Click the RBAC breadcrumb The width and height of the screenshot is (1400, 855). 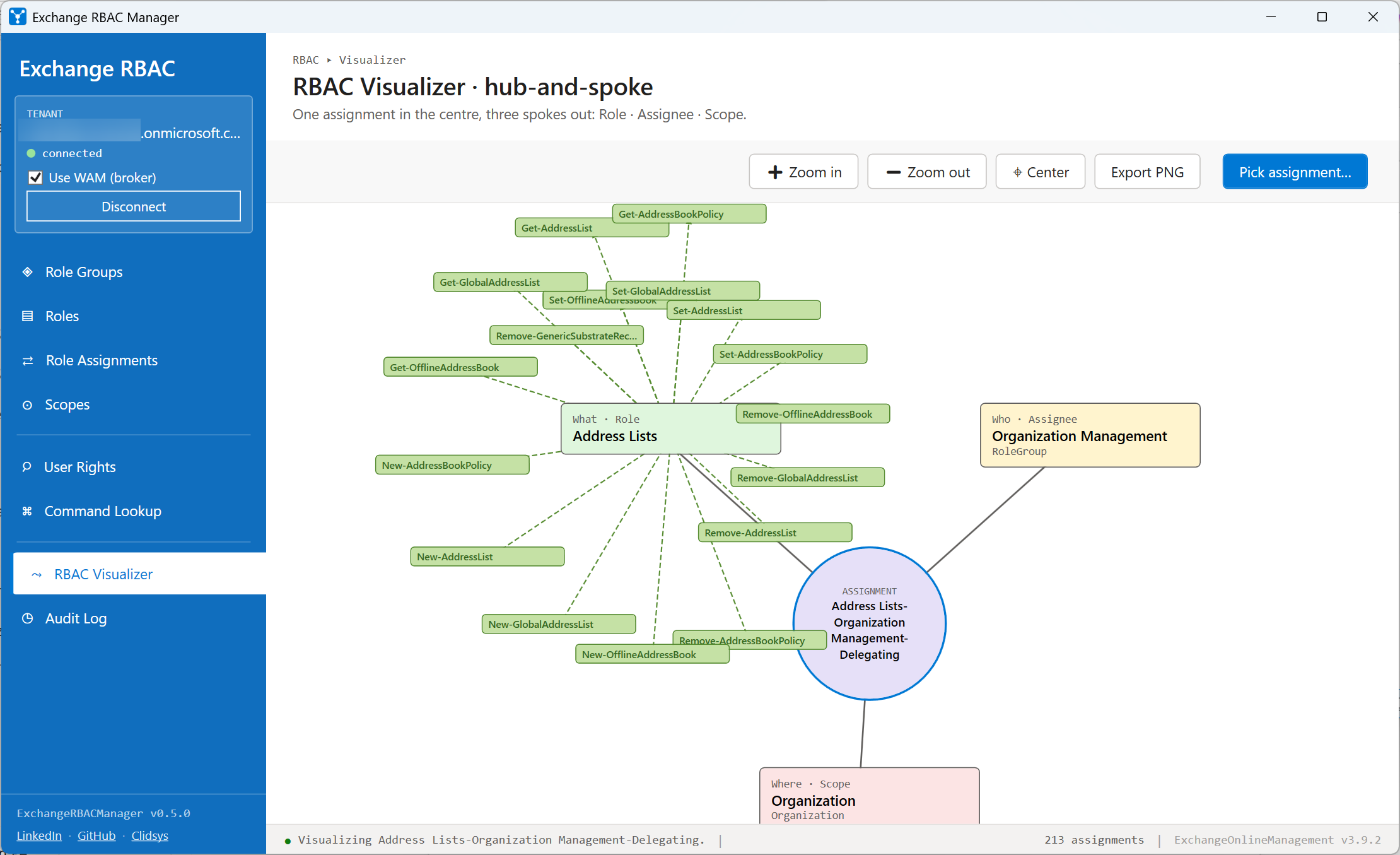[306, 60]
